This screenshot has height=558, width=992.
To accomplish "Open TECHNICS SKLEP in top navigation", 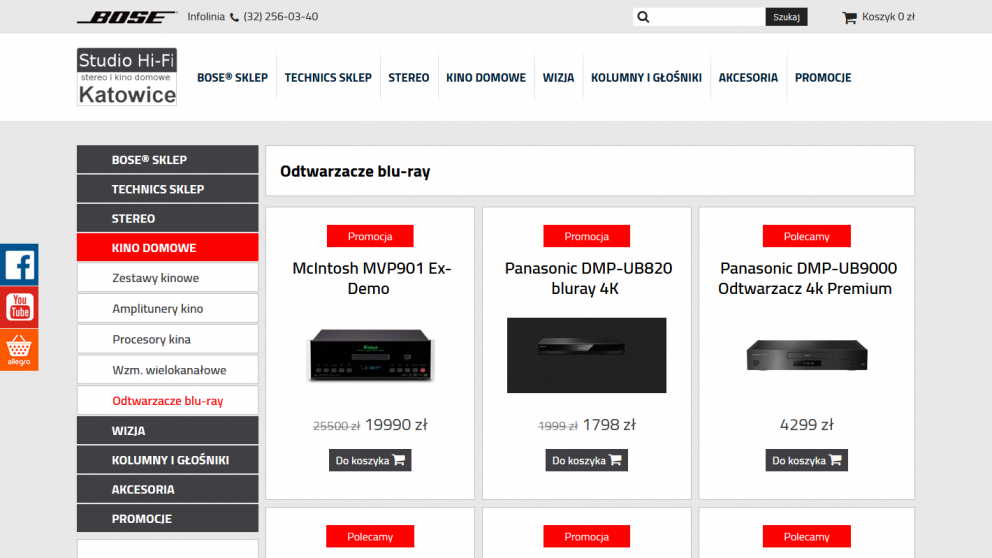I will (328, 78).
